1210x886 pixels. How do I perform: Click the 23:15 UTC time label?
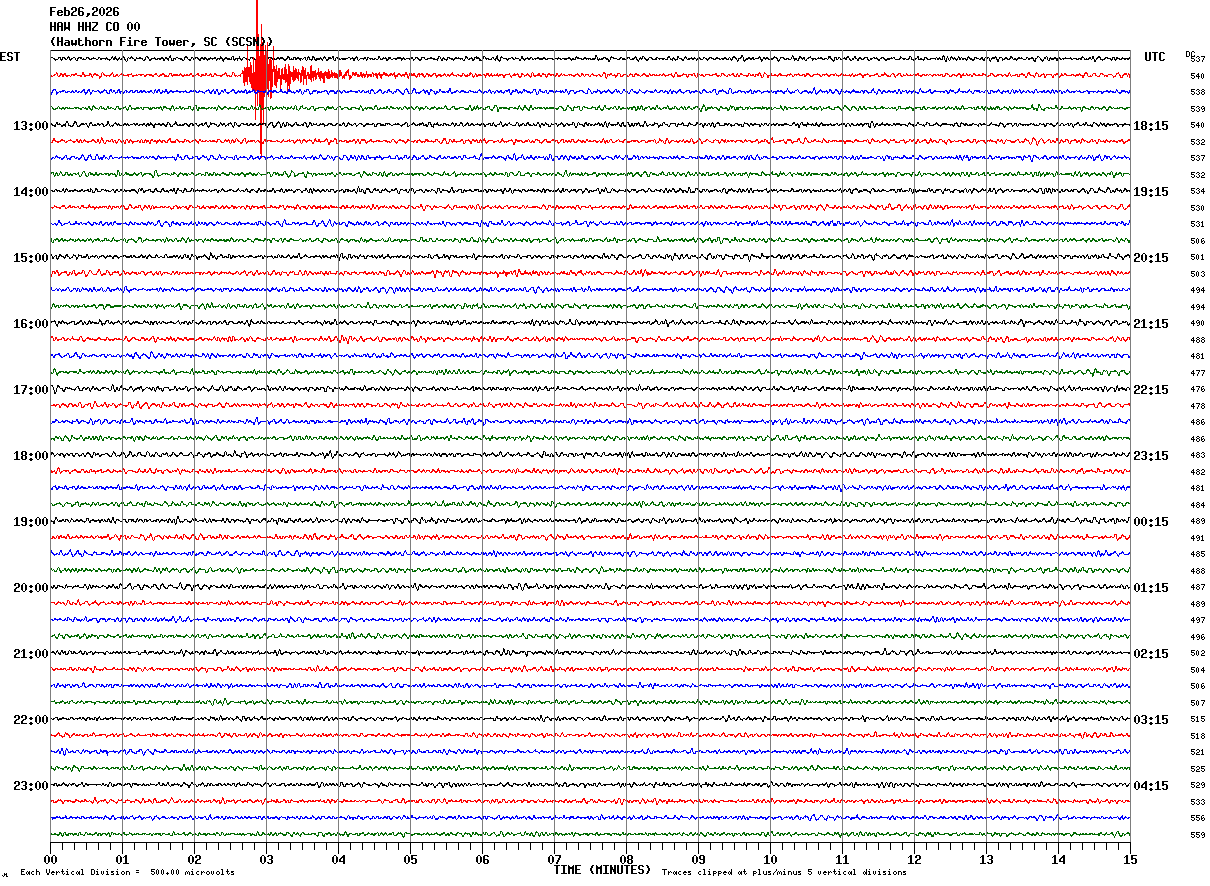pos(1151,456)
